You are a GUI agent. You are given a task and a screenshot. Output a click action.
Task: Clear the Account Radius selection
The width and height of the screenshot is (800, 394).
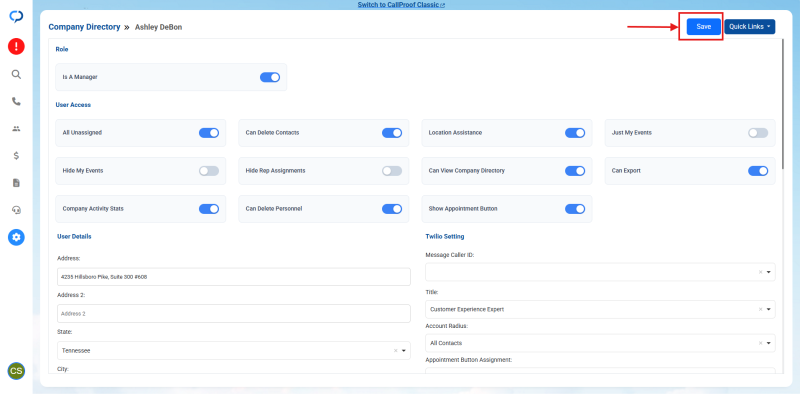point(760,343)
